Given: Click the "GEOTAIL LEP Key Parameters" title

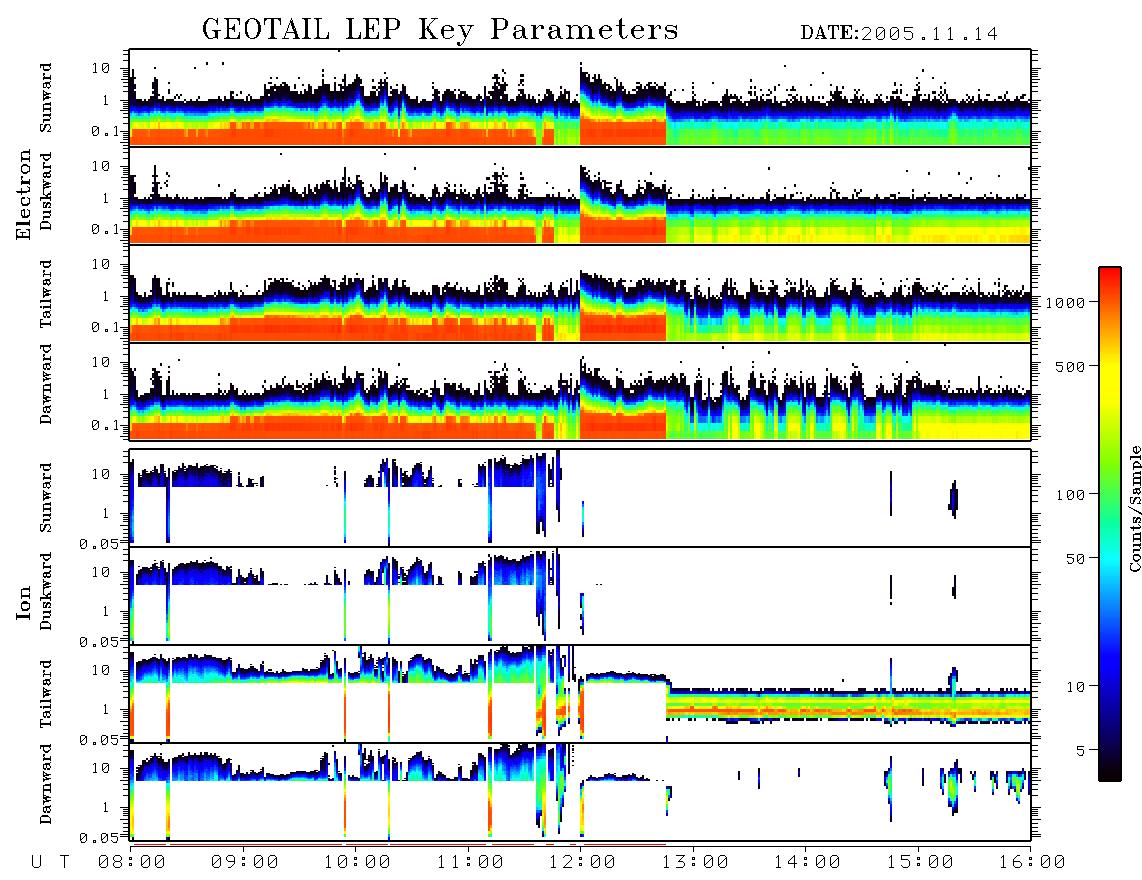Looking at the screenshot, I should (440, 30).
